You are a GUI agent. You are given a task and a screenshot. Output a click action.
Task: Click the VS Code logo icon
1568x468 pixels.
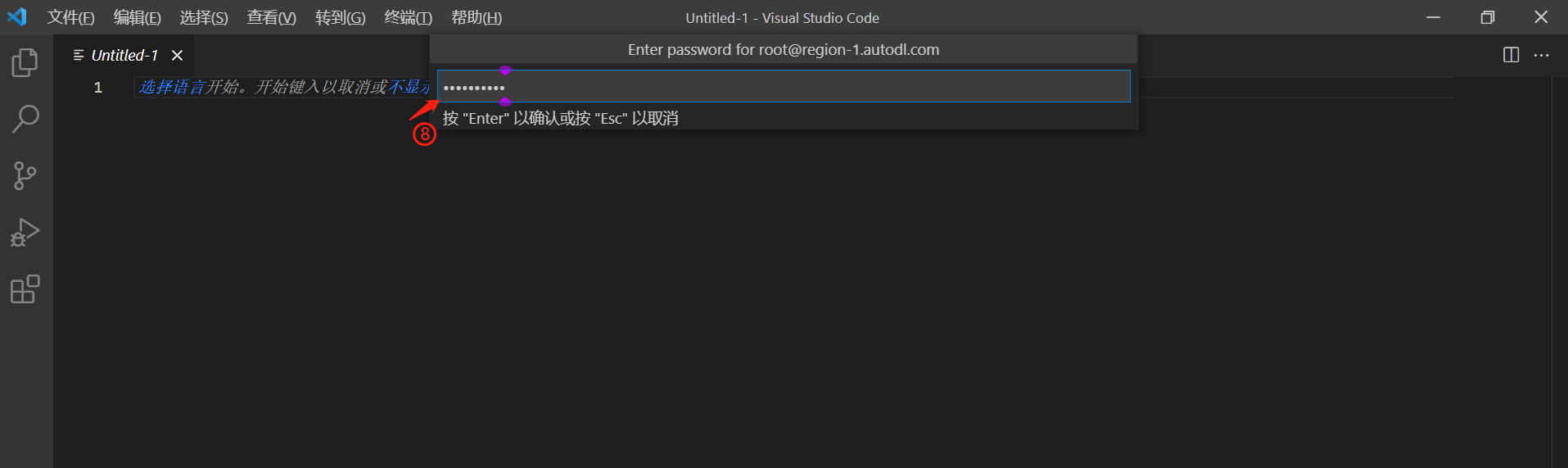(17, 17)
